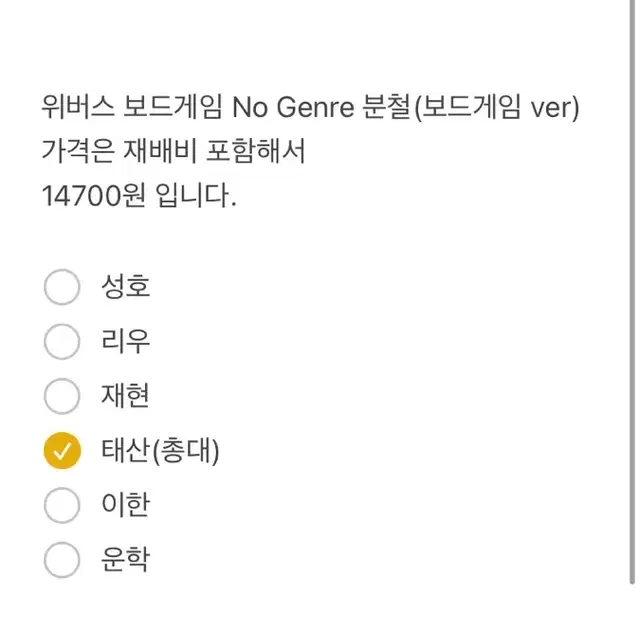
Task: Pick the 재현 radio button circle
Action: (x=62, y=397)
